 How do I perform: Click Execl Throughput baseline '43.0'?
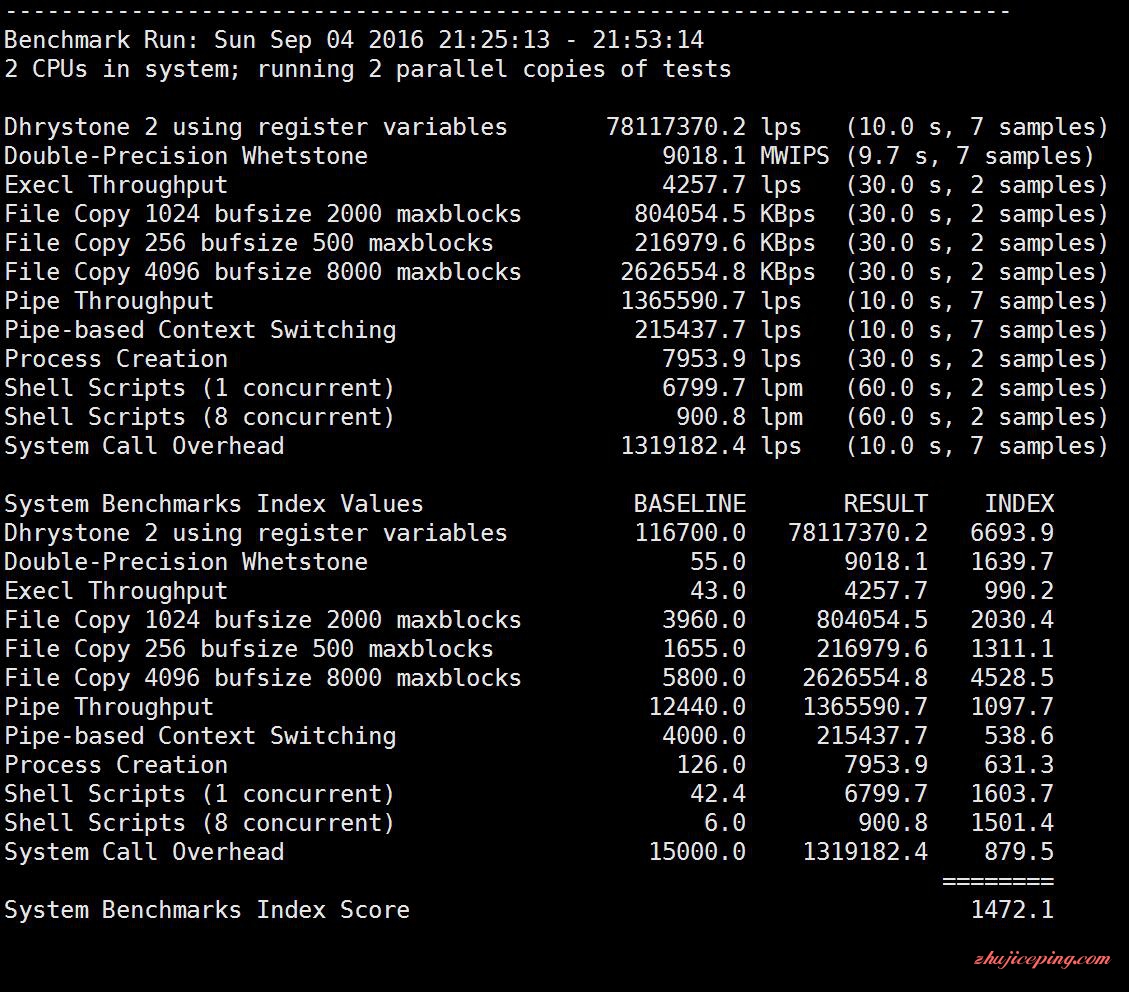pos(718,590)
